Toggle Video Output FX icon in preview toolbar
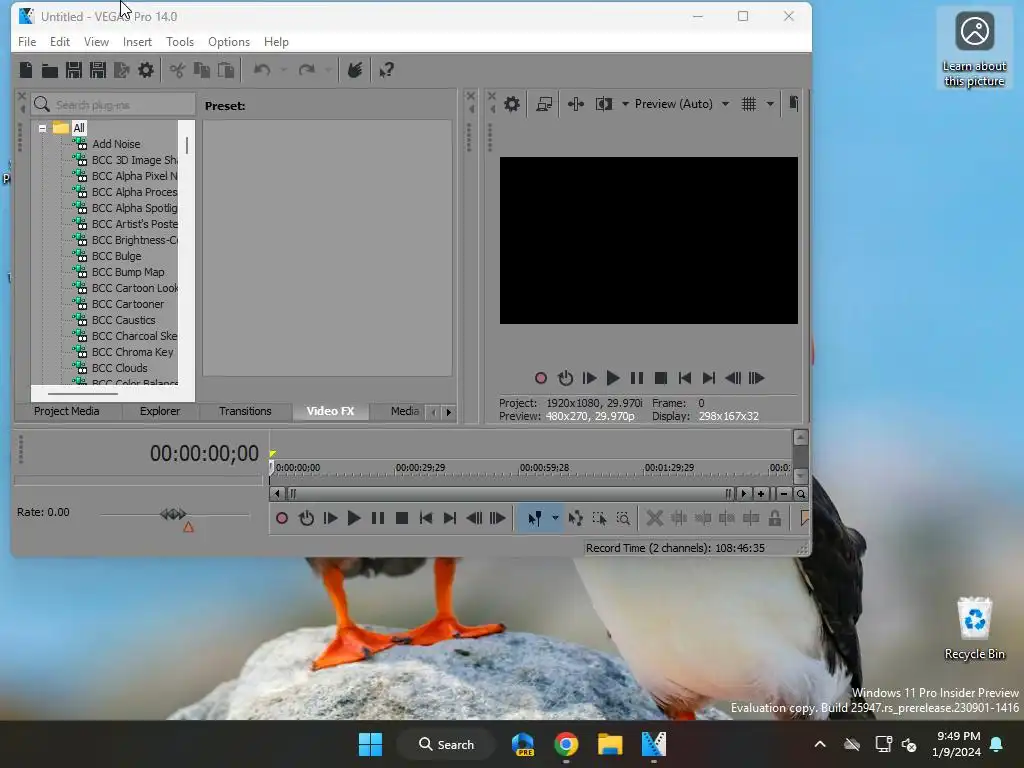The width and height of the screenshot is (1024, 768). 575,104
